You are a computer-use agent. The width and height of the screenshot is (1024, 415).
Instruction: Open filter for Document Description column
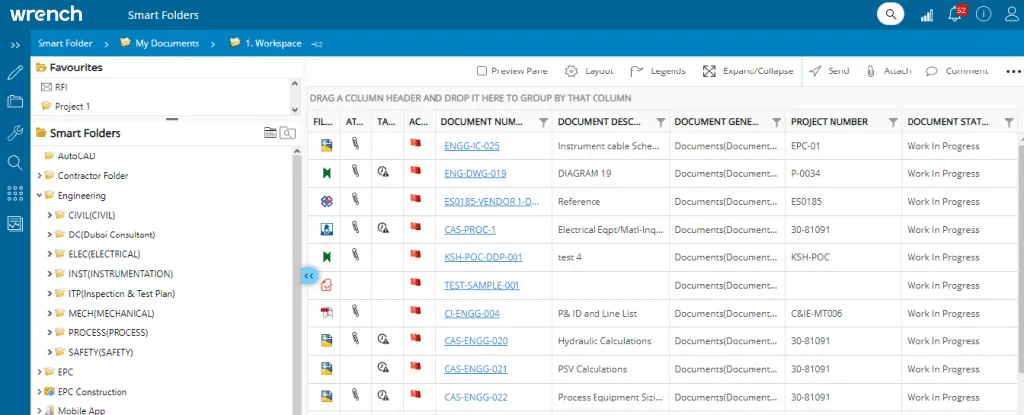660,122
